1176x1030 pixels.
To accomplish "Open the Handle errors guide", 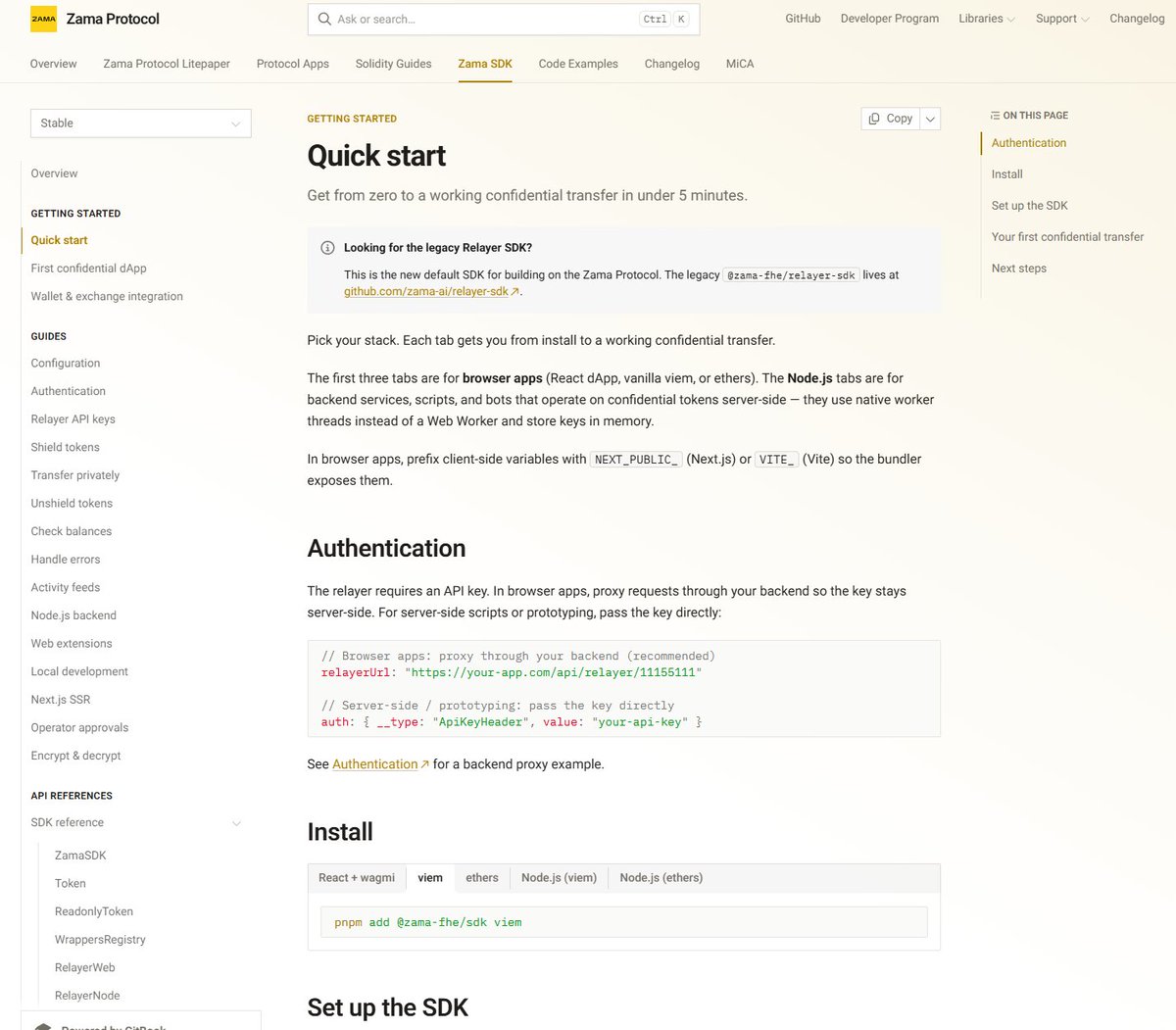I will tap(65, 560).
